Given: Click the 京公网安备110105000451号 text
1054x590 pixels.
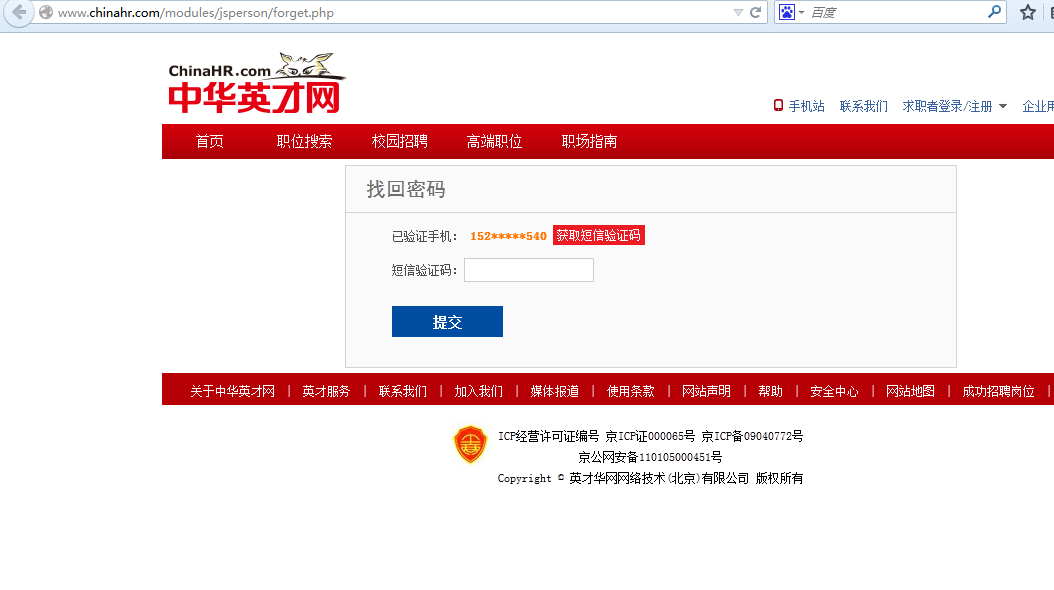Looking at the screenshot, I should tap(650, 457).
